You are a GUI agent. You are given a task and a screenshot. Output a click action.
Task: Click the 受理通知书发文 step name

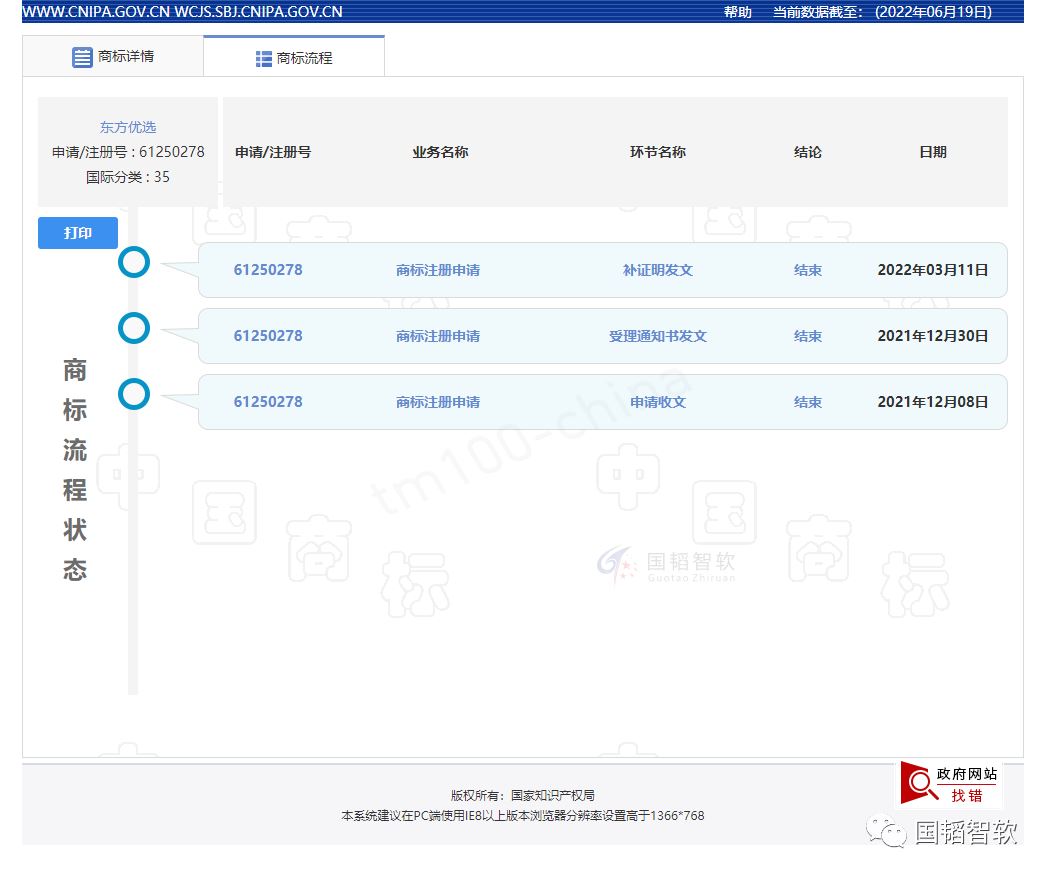tap(658, 335)
